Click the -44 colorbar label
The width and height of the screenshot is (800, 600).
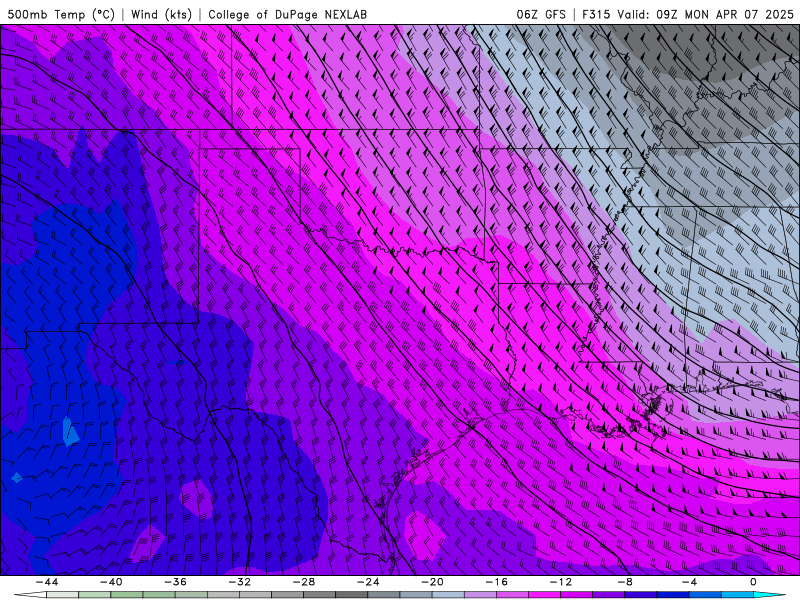[46, 582]
